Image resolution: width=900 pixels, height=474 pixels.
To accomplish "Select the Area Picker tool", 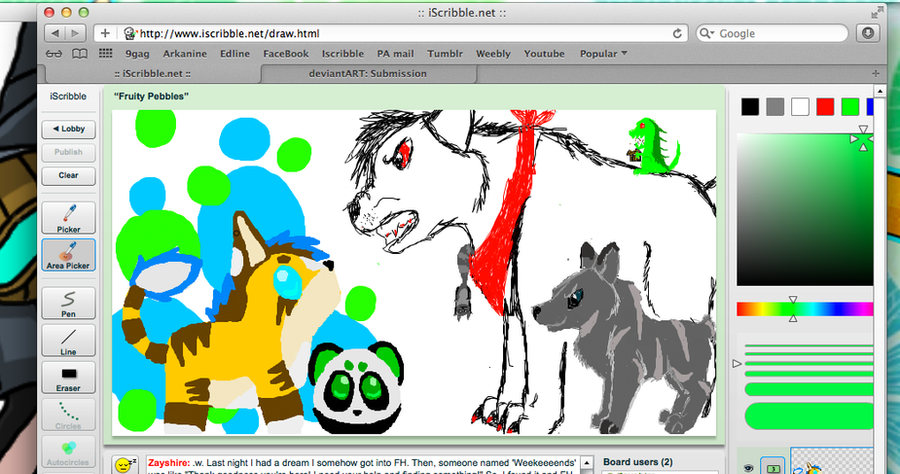I will coord(68,255).
